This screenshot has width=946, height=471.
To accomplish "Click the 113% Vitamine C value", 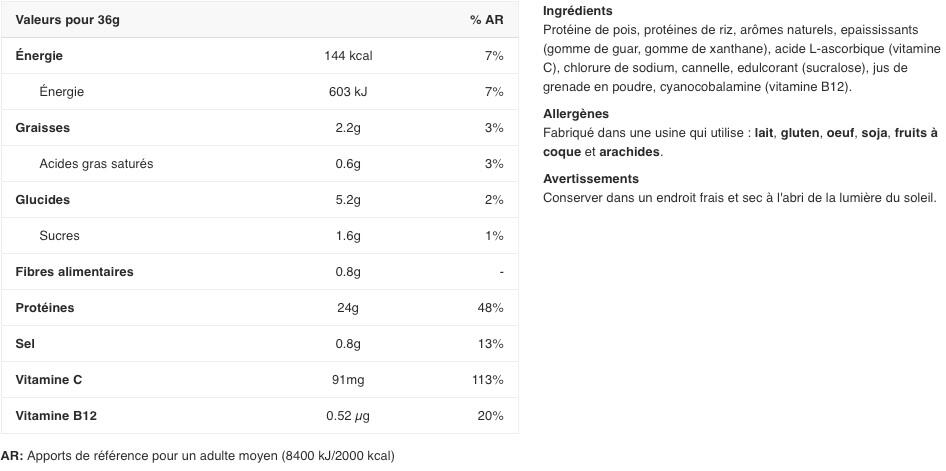I will point(487,380).
